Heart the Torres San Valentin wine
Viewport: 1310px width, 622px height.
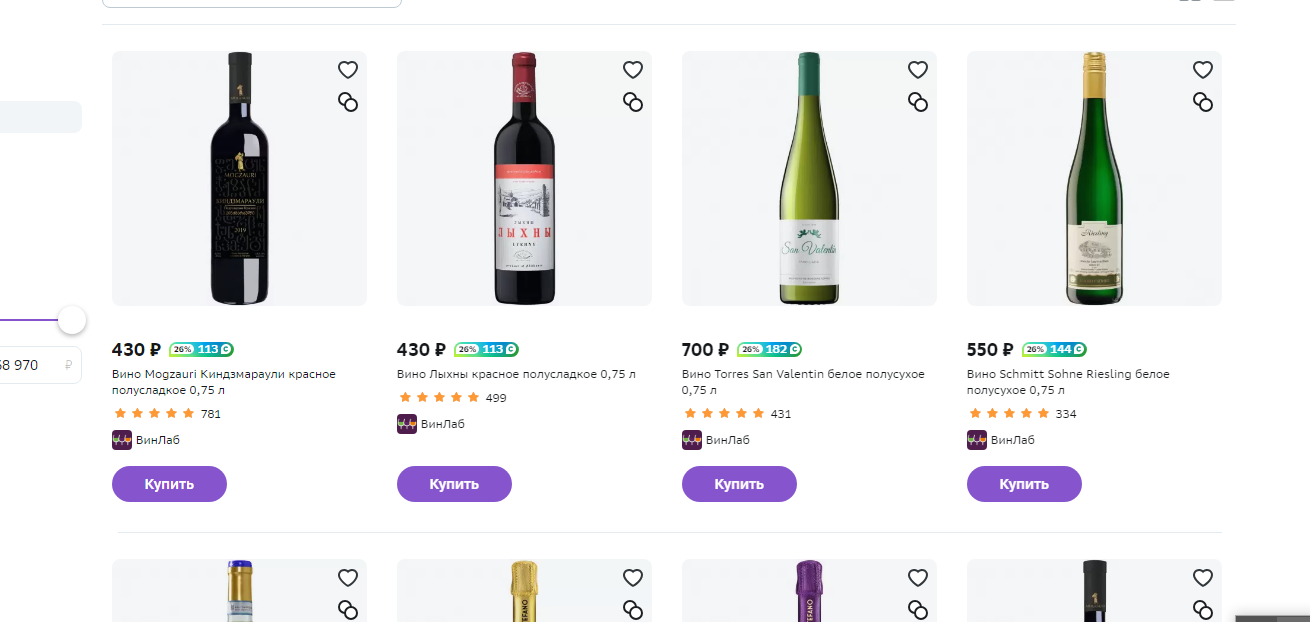tap(918, 70)
